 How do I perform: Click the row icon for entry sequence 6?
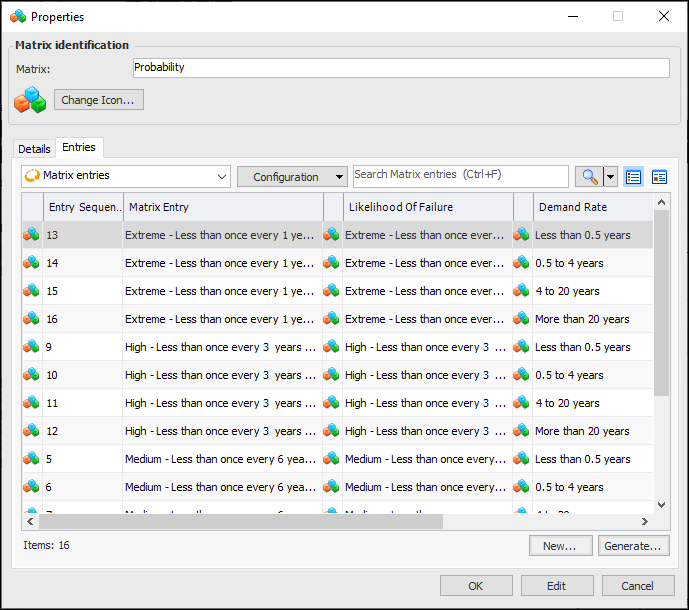[31, 487]
